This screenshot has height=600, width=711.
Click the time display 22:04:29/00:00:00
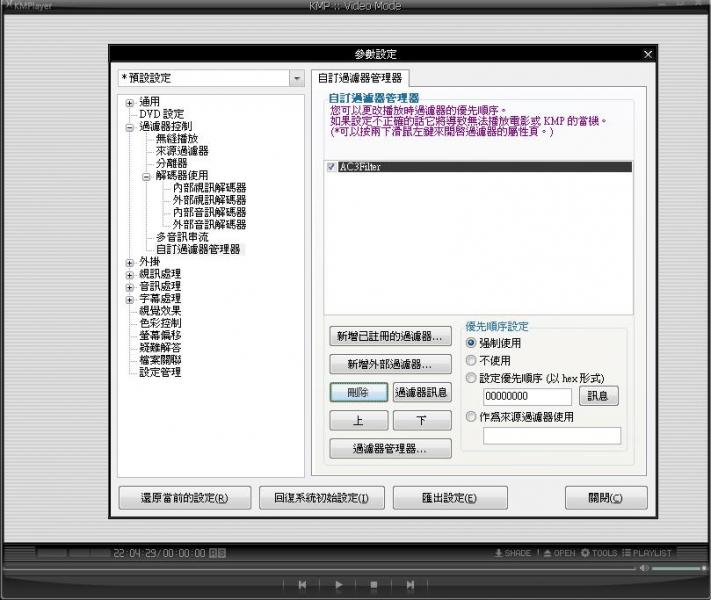(159, 553)
